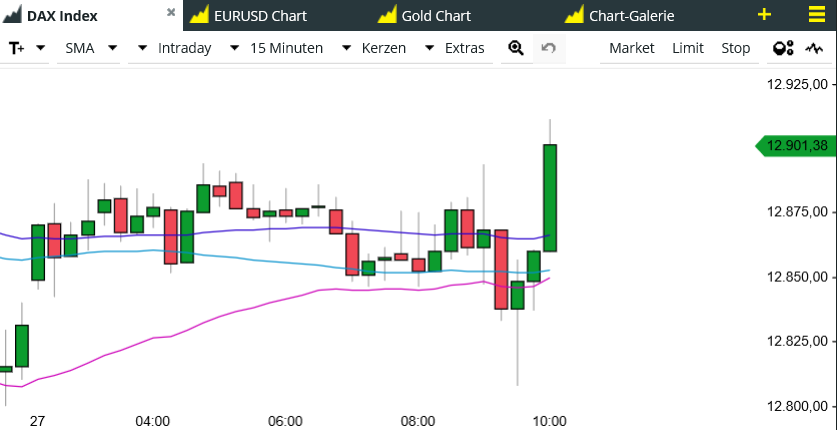Click the chart icon on the DAX Index tab
The height and width of the screenshot is (430, 837).
(x=13, y=15)
